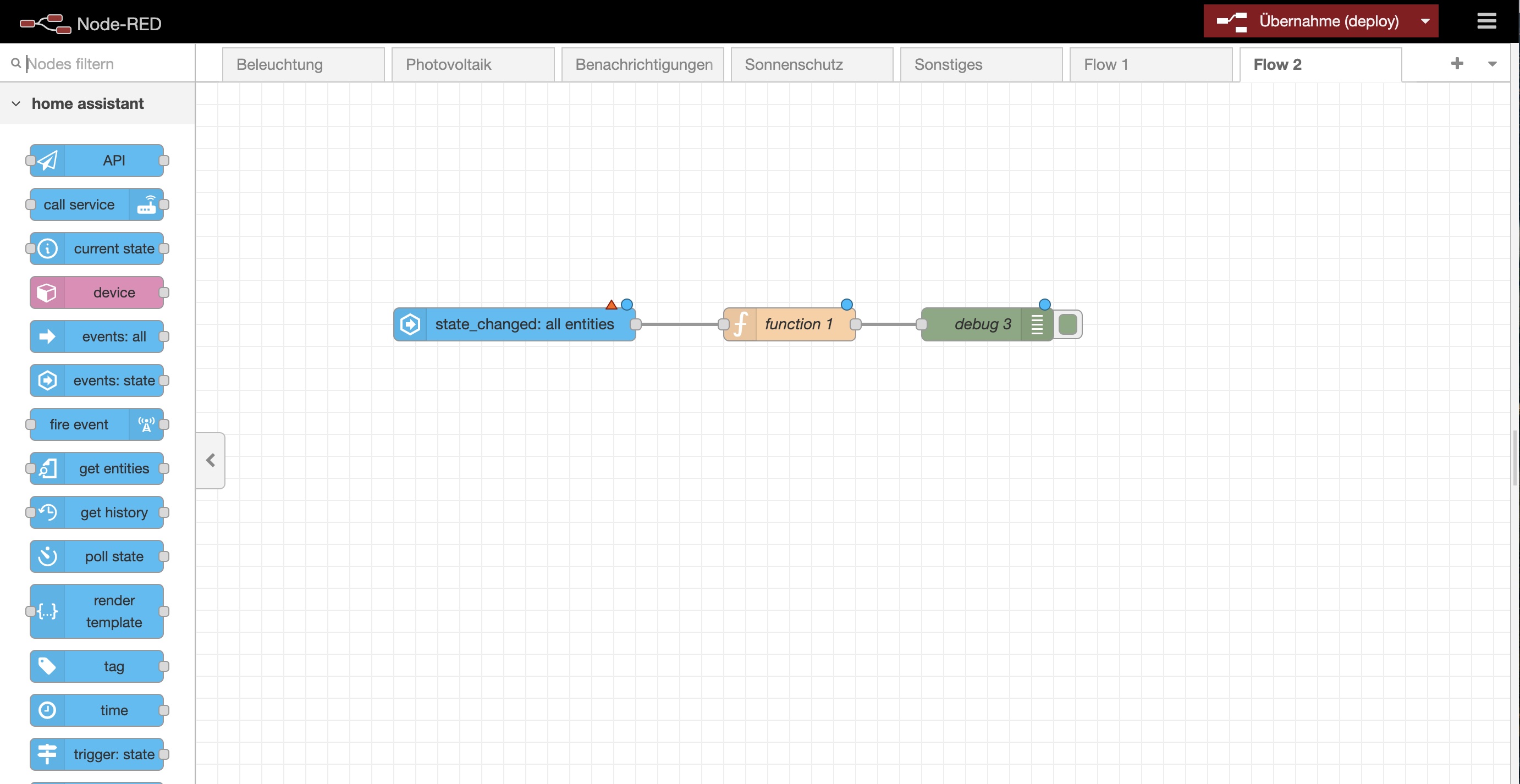1520x784 pixels.
Task: Open the hamburger menu top right
Action: point(1491,20)
